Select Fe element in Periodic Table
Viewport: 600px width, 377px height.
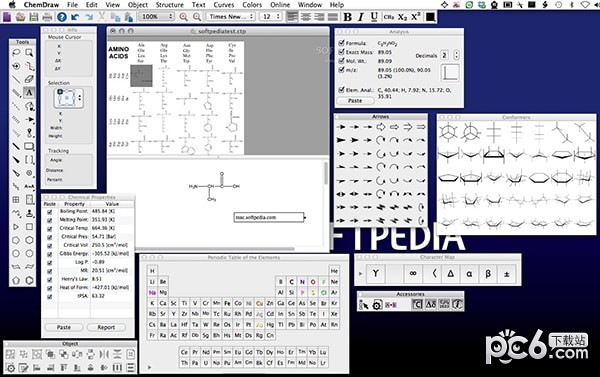coord(227,303)
